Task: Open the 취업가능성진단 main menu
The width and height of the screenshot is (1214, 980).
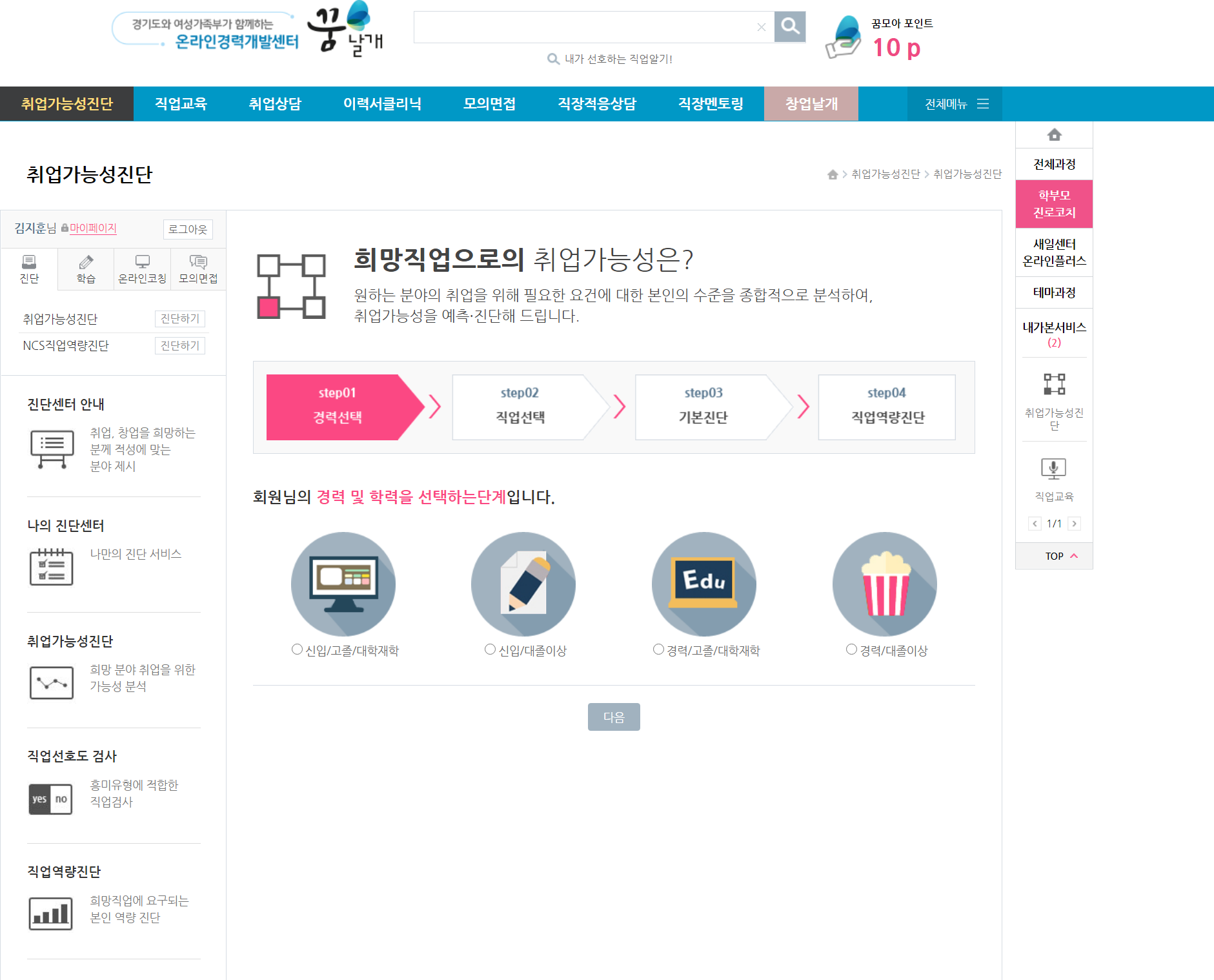Action: (x=67, y=104)
